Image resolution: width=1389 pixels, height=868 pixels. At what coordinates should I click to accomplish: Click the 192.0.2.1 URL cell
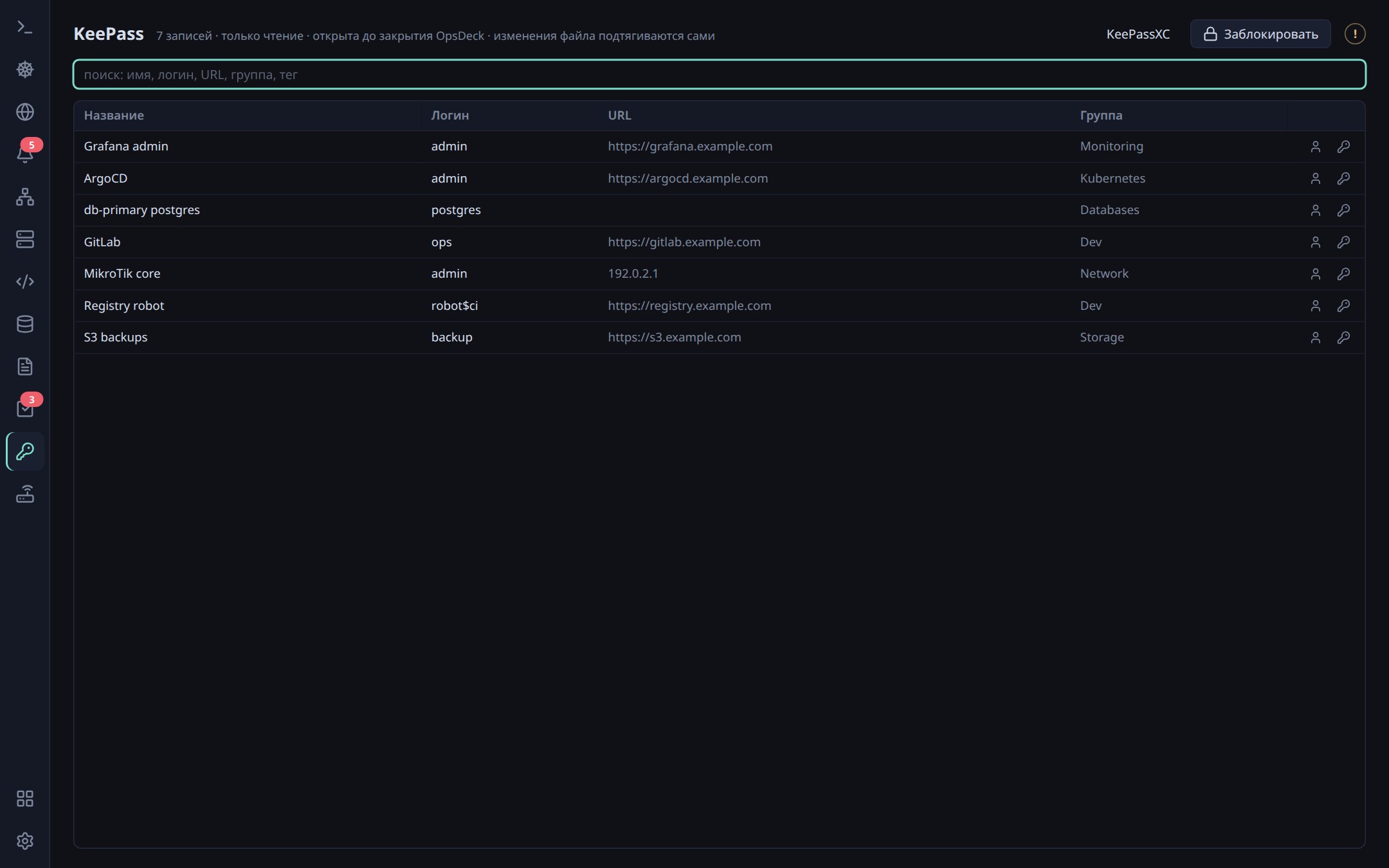(633, 273)
